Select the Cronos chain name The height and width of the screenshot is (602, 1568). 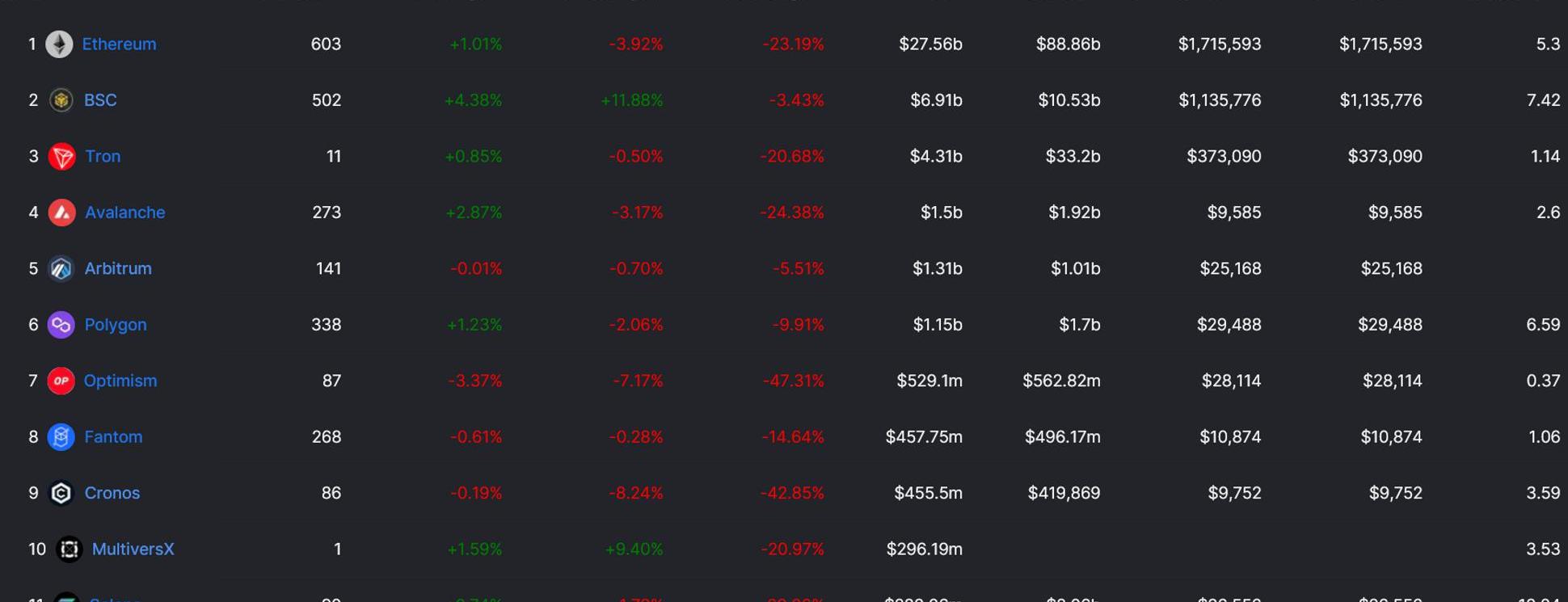coord(112,493)
